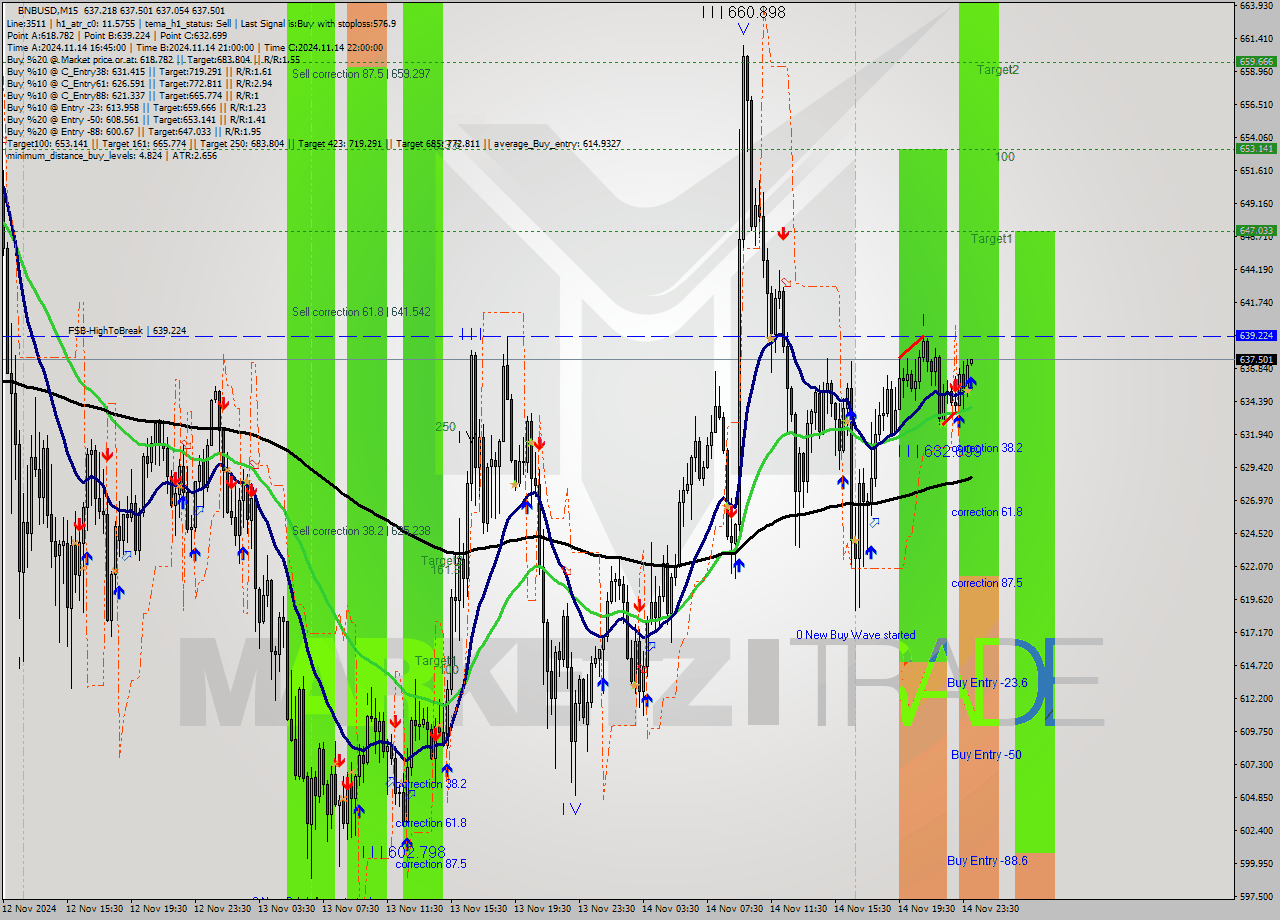Click the blue 639.224 price tag
The image size is (1280, 920).
[x=1257, y=336]
